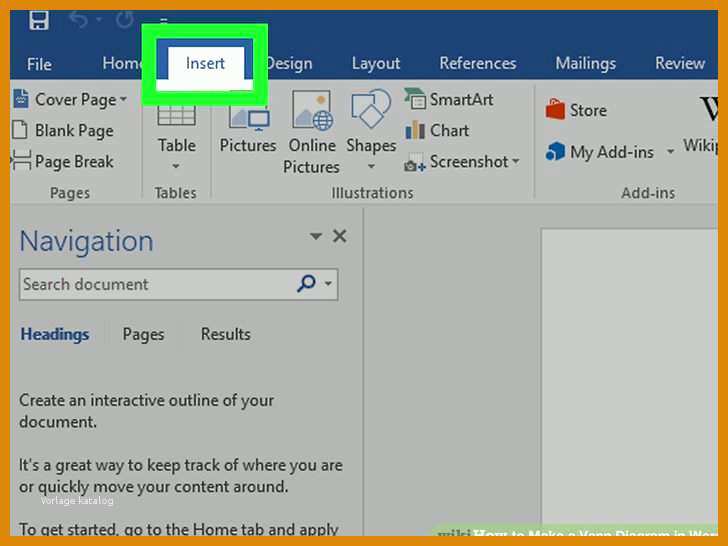
Task: Click the Page Break icon
Action: tap(21, 161)
